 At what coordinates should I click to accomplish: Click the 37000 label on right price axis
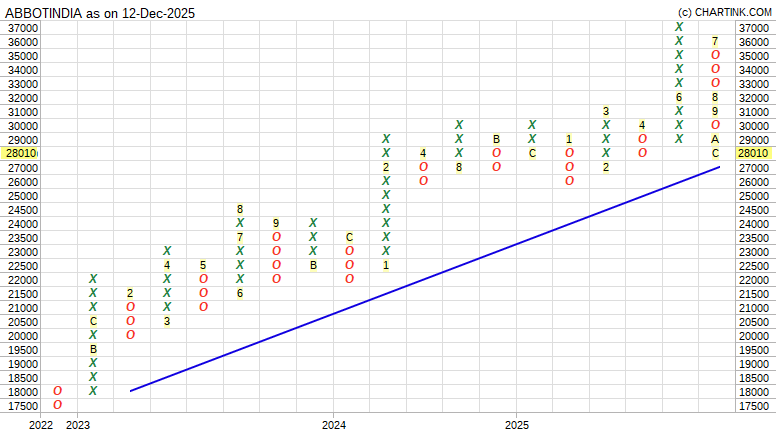click(x=753, y=28)
